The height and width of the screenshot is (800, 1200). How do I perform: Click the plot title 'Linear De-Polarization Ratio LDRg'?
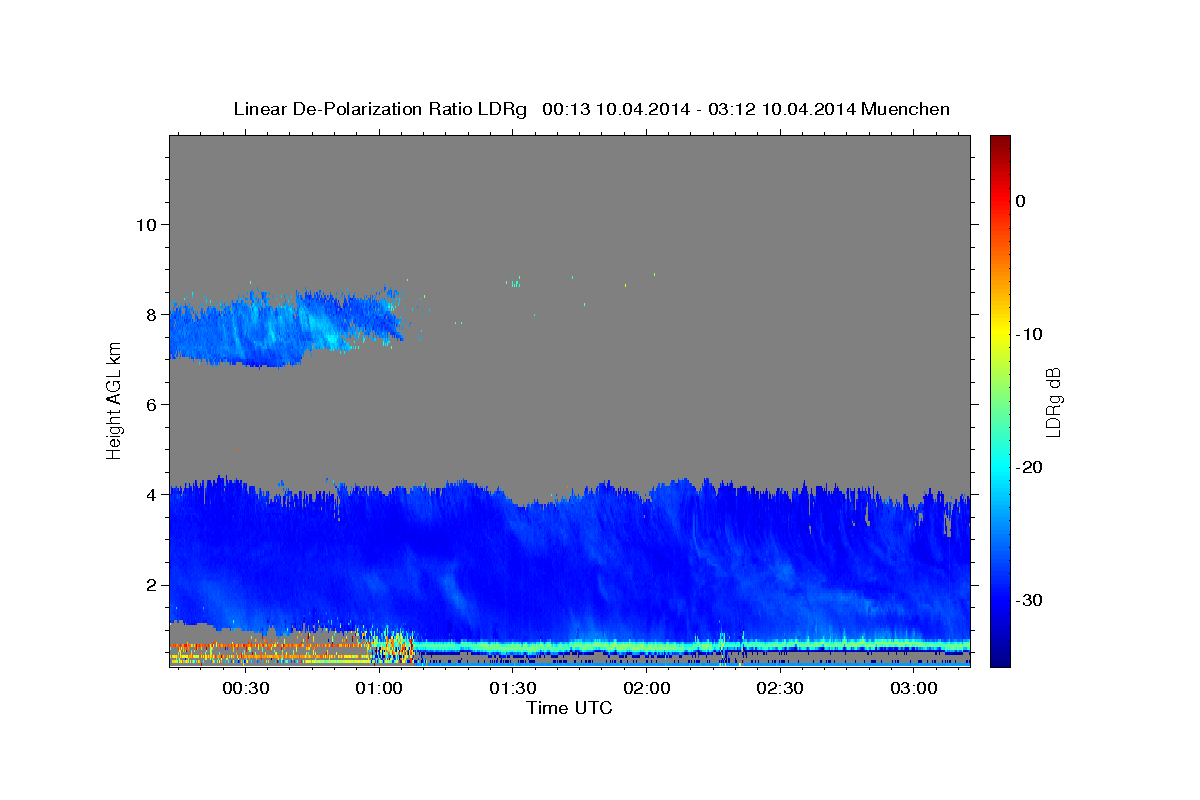380,109
